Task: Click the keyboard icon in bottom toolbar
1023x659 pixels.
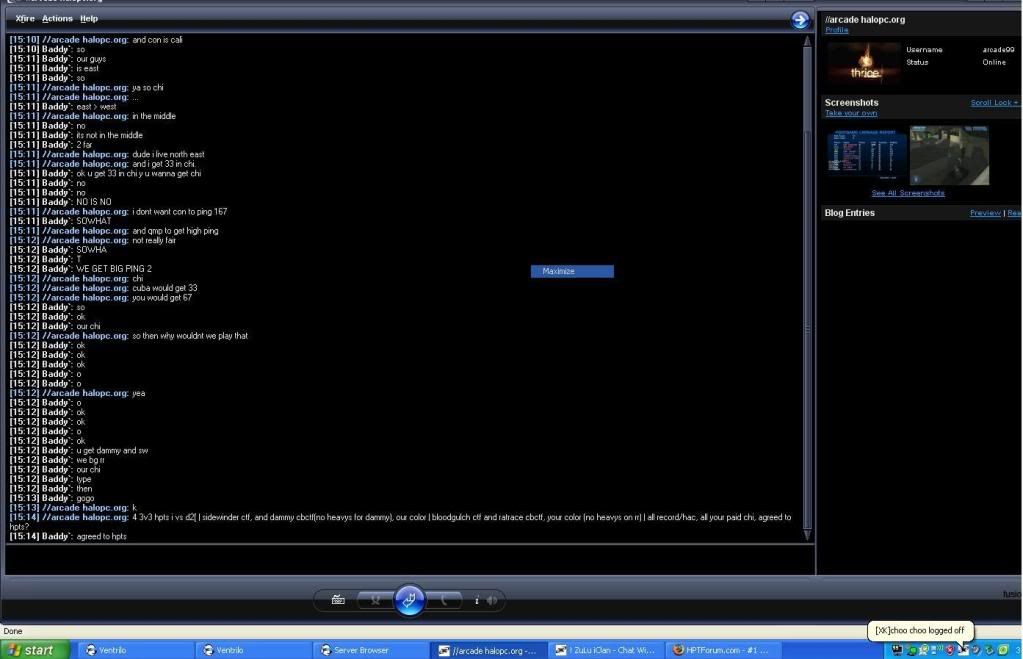Action: click(x=339, y=600)
